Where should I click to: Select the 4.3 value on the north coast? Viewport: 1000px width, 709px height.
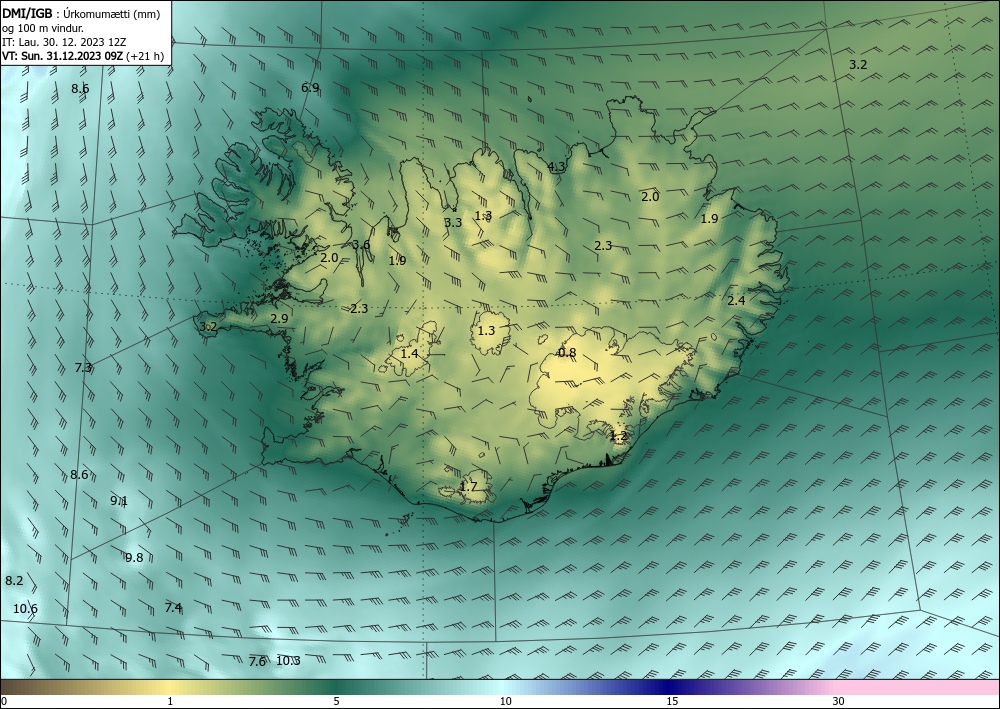(x=557, y=167)
